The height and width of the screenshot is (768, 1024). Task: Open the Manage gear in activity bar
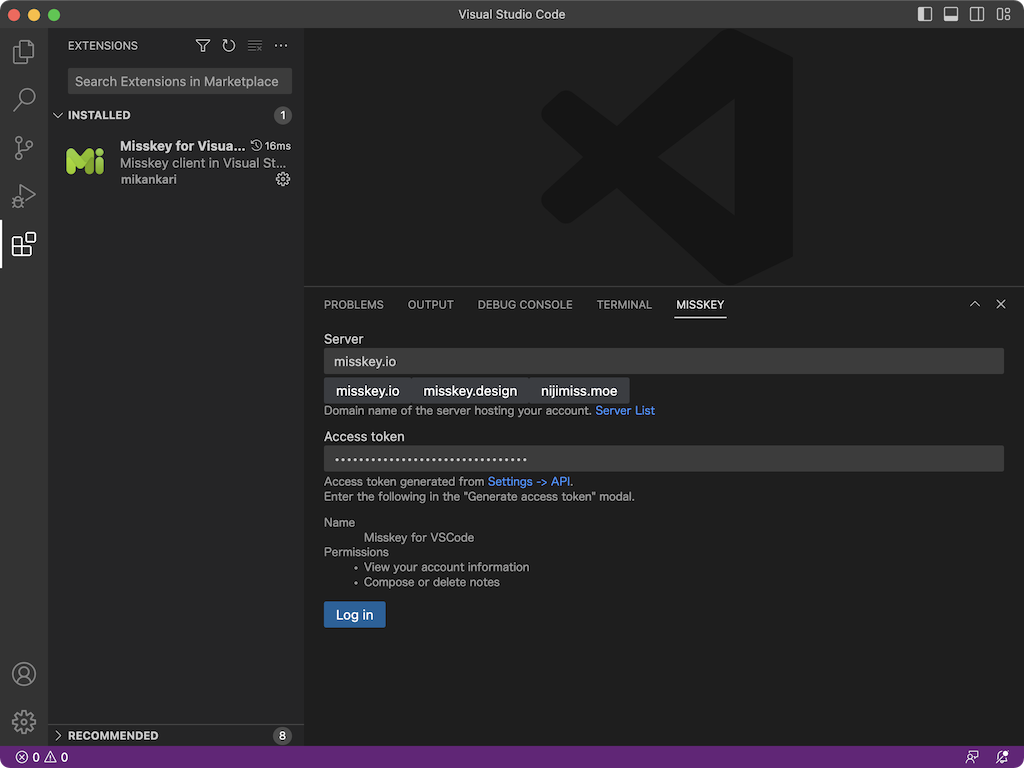point(24,722)
